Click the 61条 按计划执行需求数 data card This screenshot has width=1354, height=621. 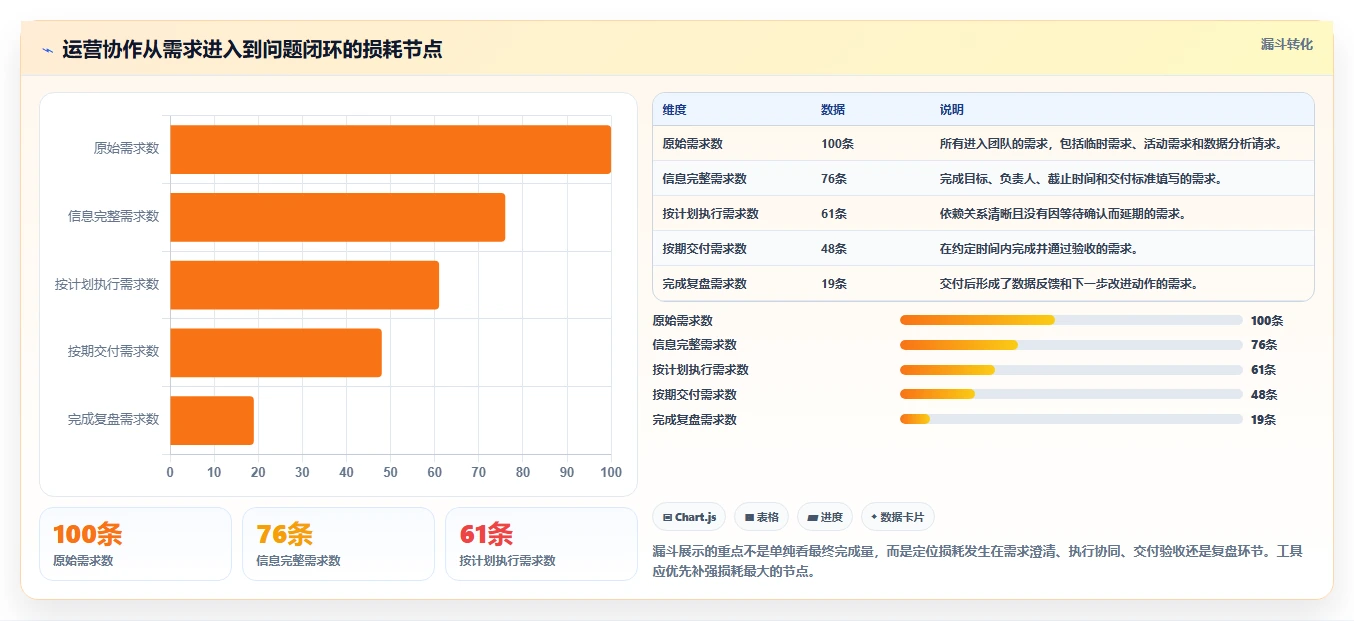(x=541, y=544)
